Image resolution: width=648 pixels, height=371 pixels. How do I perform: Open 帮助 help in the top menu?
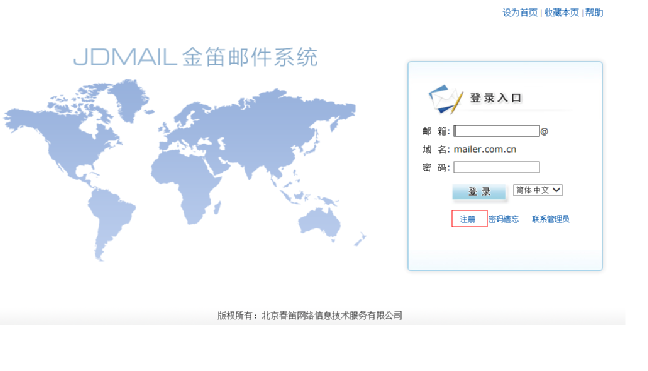(594, 12)
